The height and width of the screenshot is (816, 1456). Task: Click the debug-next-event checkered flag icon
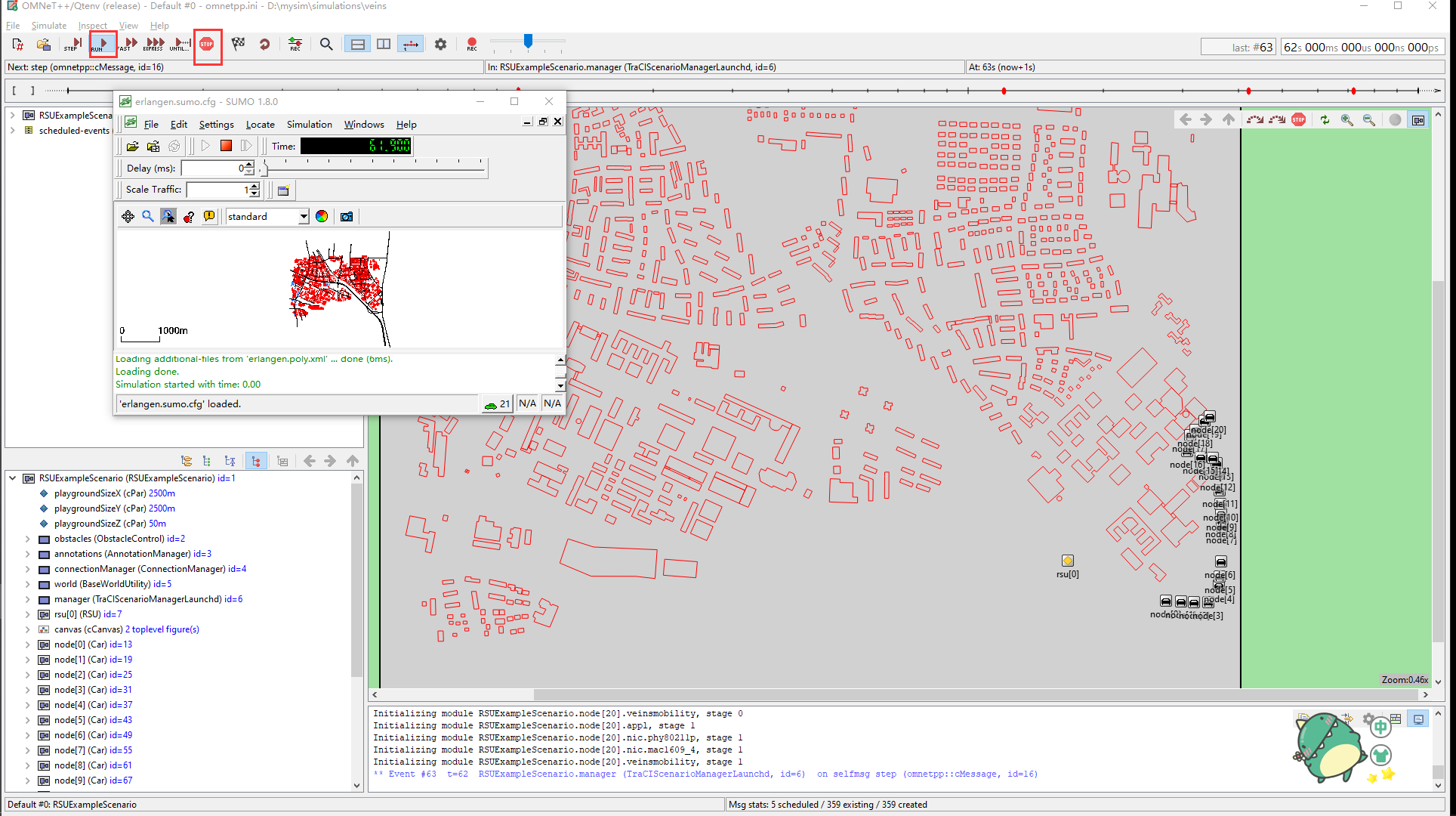pos(238,44)
